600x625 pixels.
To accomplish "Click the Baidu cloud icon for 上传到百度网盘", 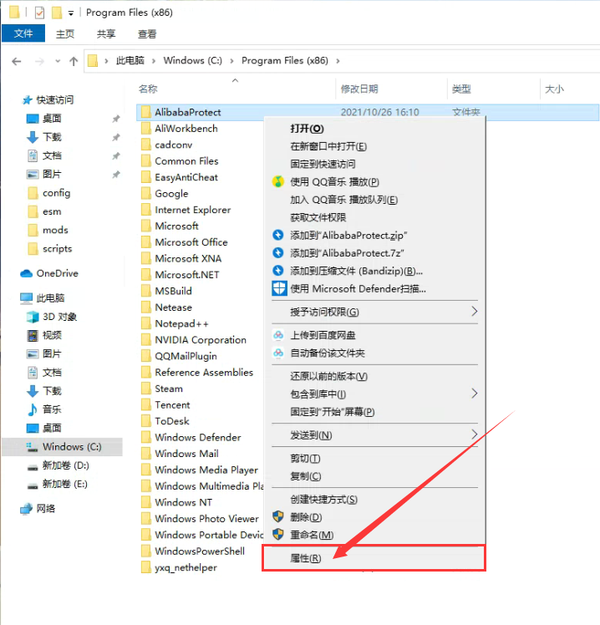I will point(278,335).
